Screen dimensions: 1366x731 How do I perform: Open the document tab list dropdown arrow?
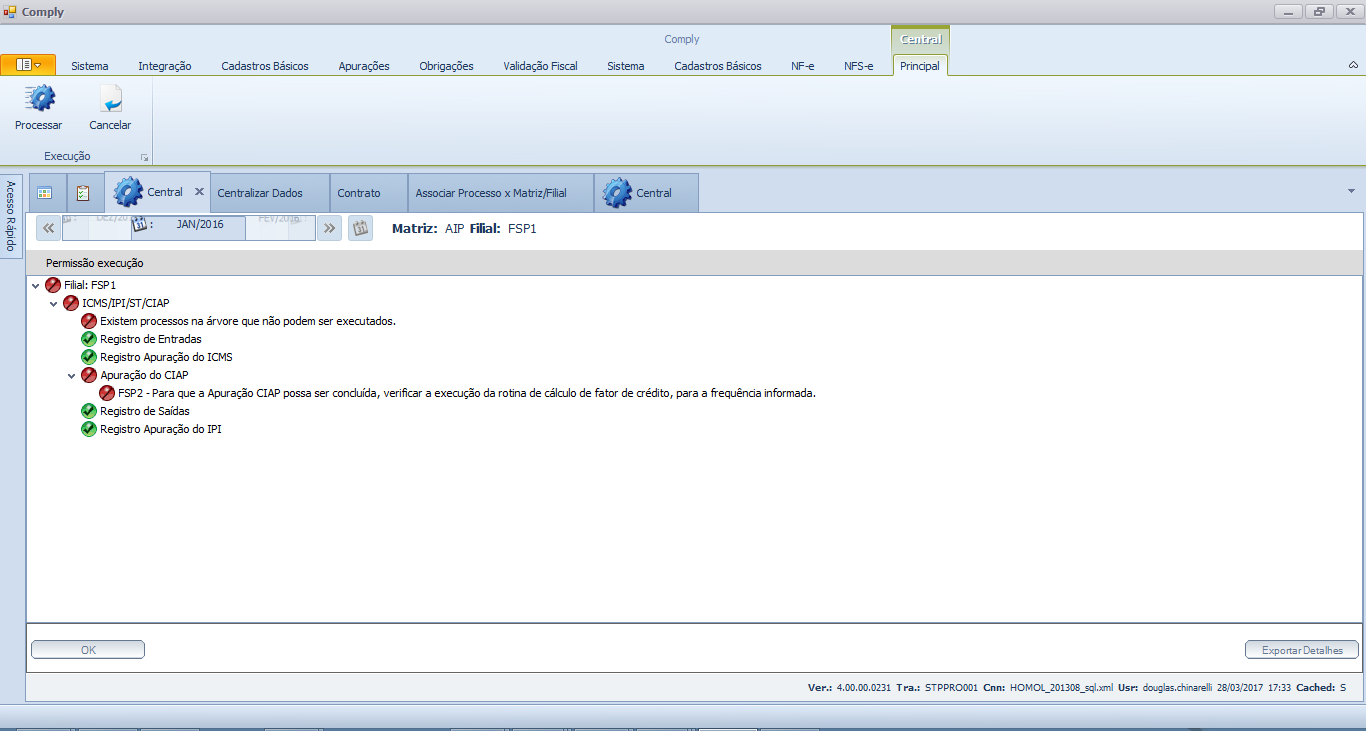point(1351,191)
